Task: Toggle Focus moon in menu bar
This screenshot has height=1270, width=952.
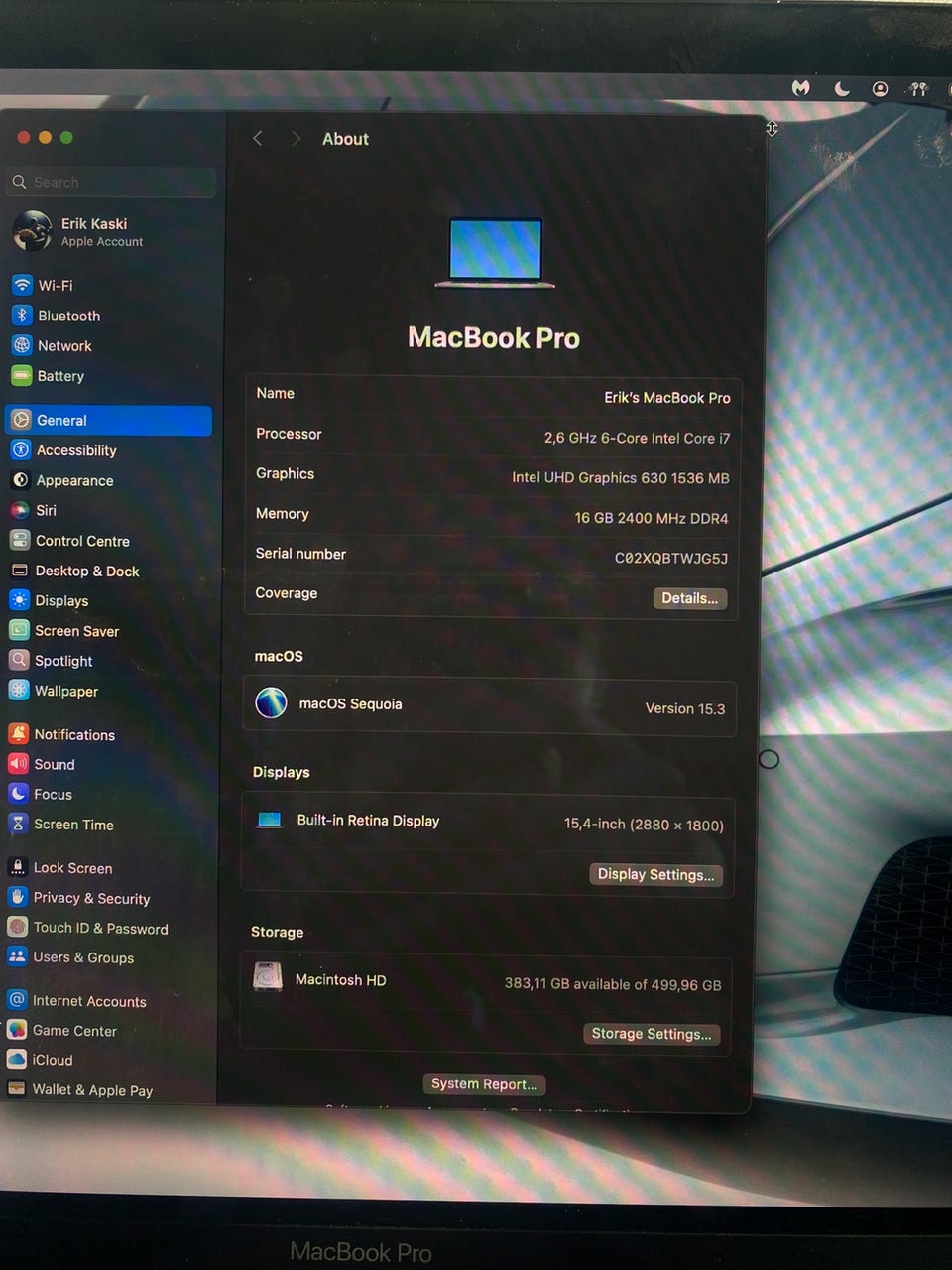Action: [842, 88]
